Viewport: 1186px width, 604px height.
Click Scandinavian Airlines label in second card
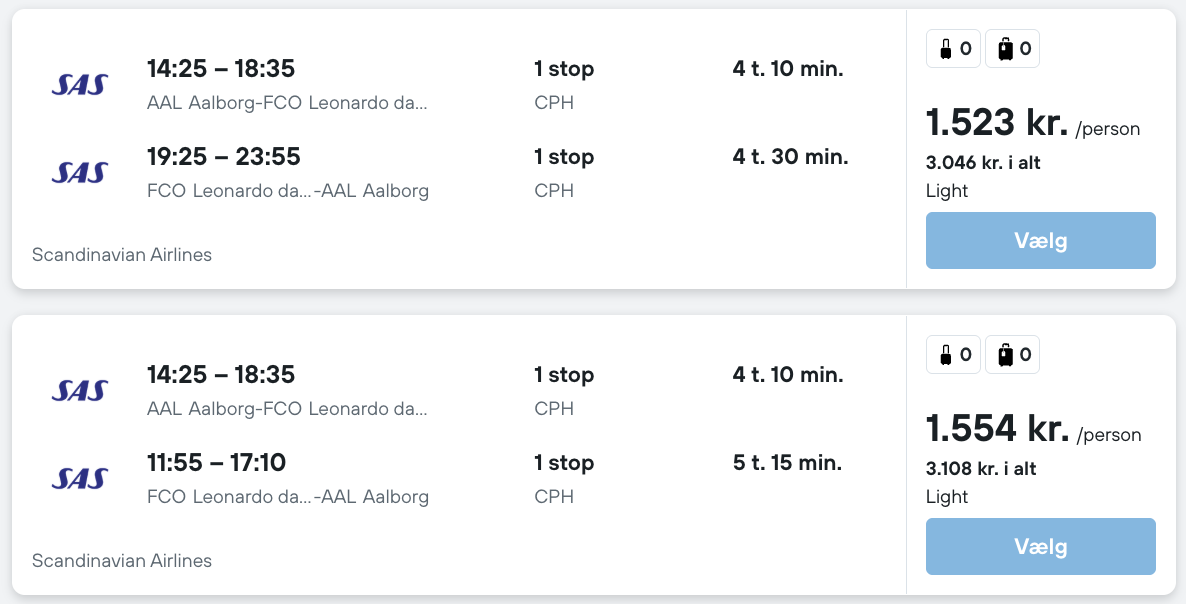pos(122,561)
